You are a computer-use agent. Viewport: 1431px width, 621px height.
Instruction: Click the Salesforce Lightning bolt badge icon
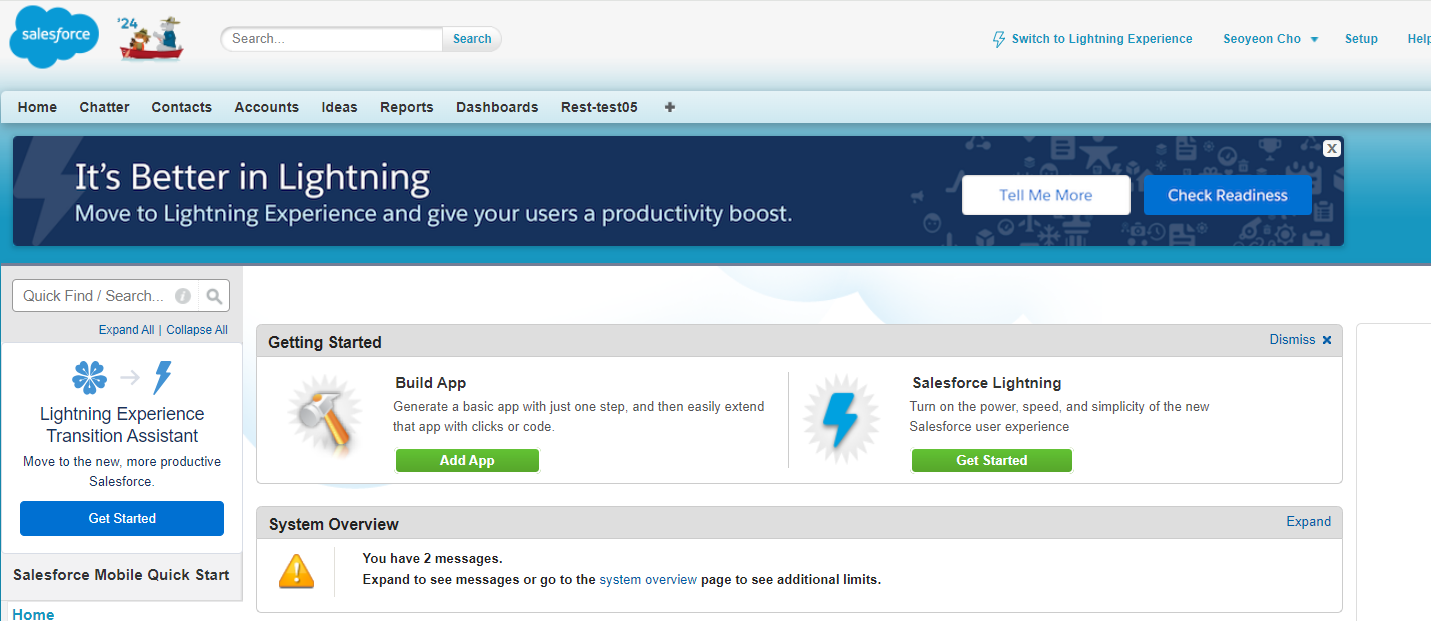[x=841, y=418]
